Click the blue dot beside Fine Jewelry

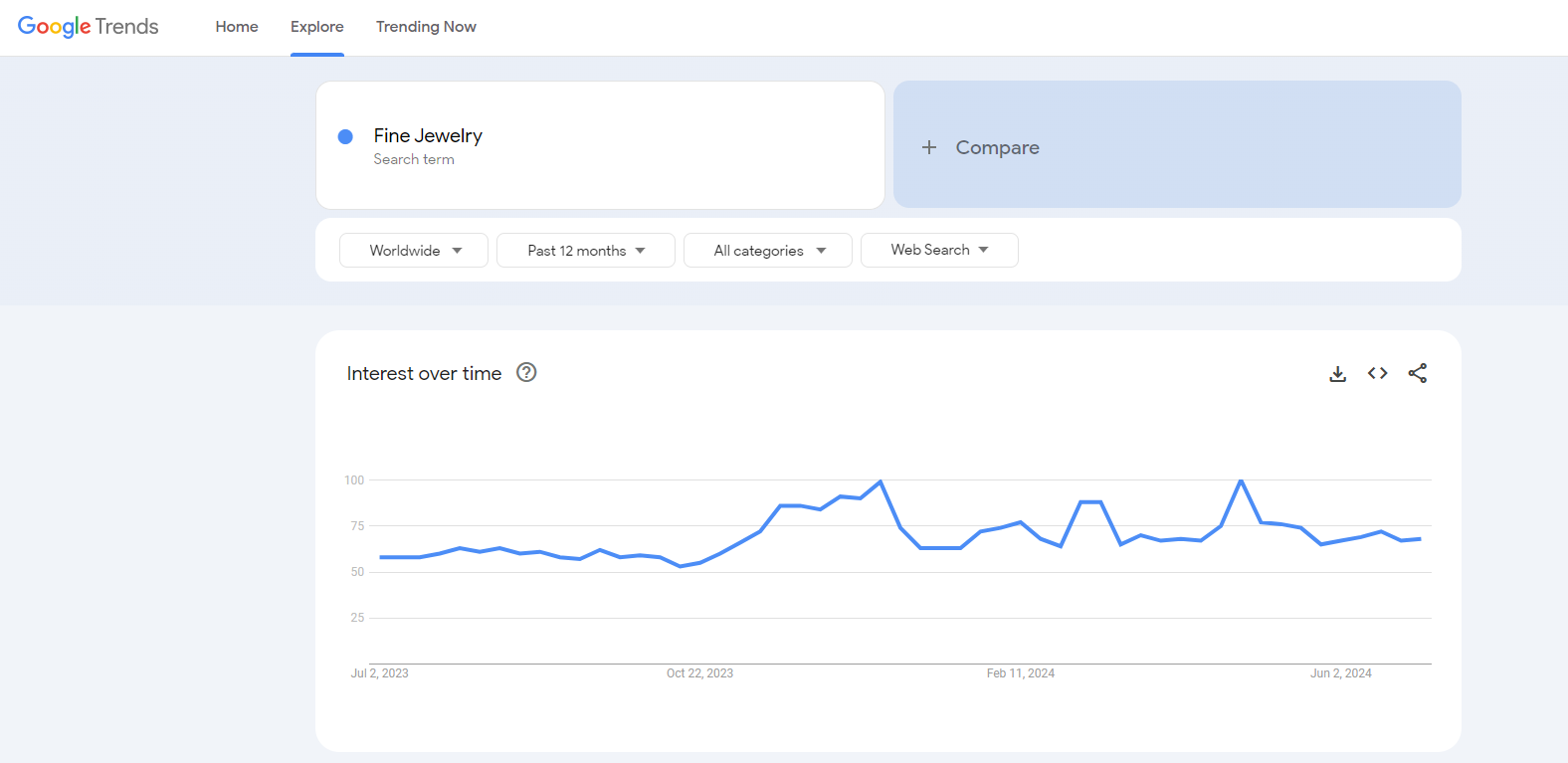click(x=345, y=136)
